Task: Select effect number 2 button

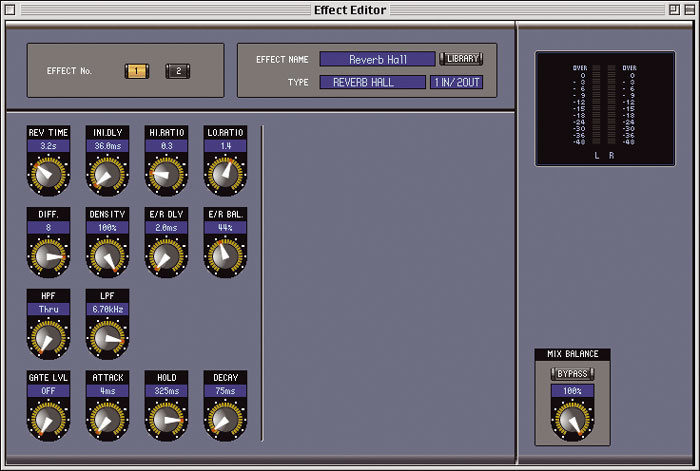Action: (176, 71)
